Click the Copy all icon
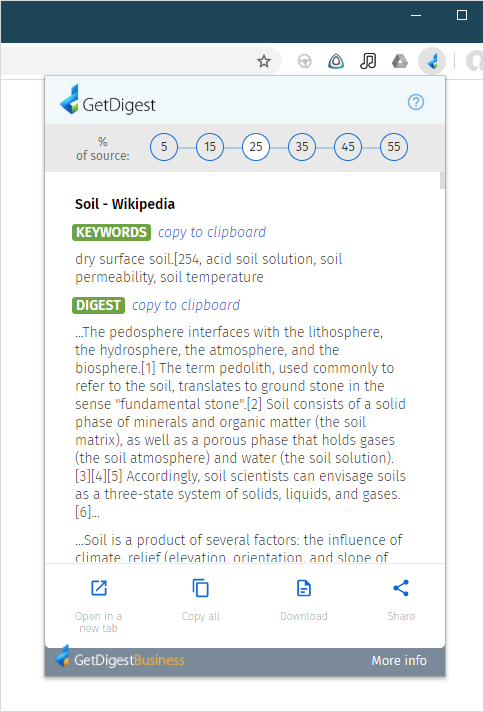 coord(200,588)
